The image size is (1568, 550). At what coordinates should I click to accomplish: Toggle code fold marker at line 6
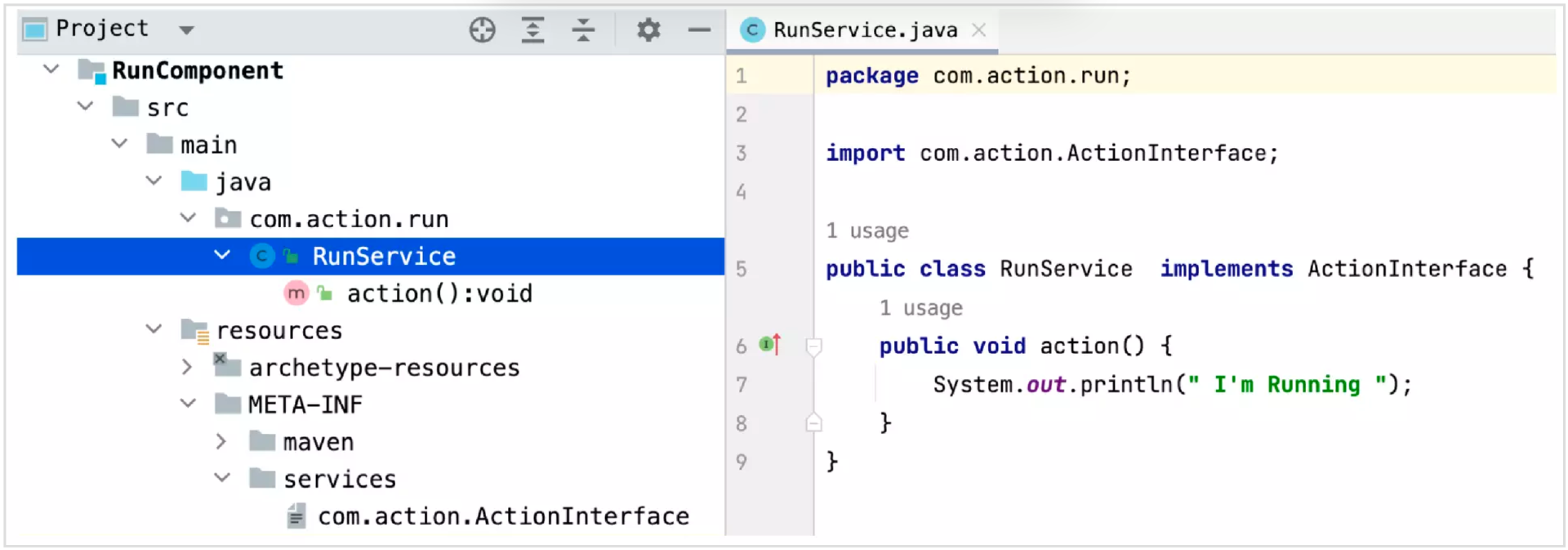point(813,347)
